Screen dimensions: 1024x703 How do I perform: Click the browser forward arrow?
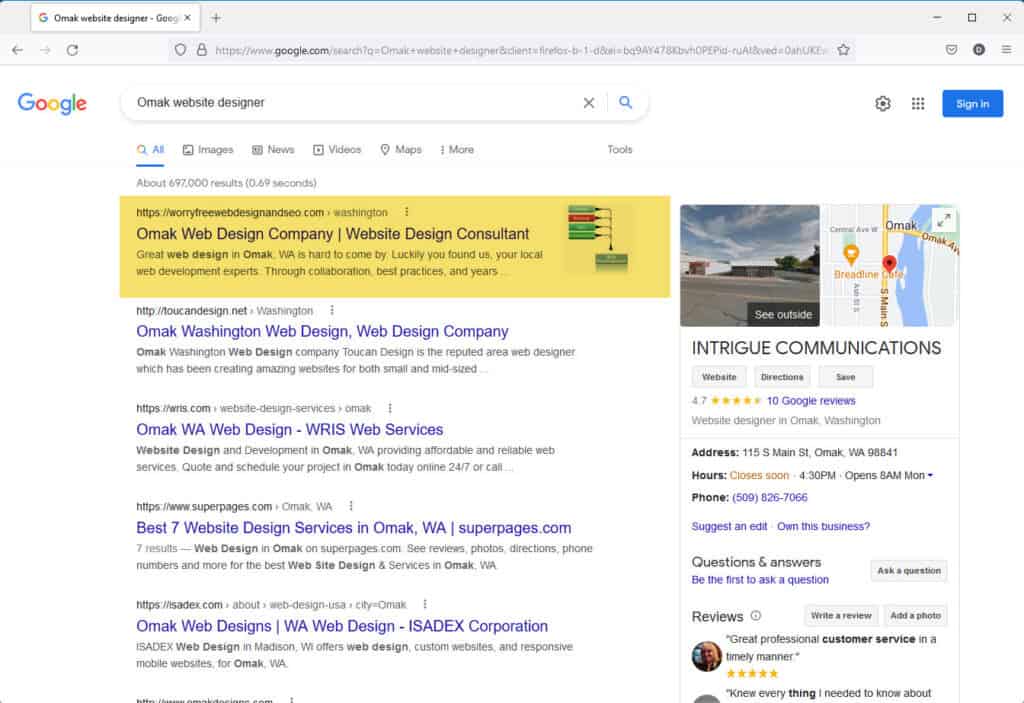[x=45, y=50]
